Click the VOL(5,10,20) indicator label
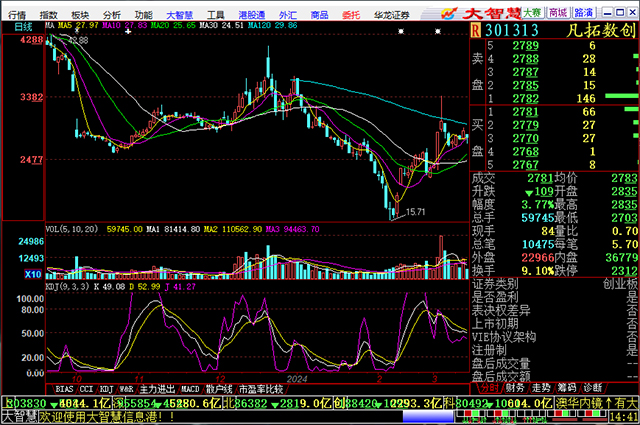 72,229
